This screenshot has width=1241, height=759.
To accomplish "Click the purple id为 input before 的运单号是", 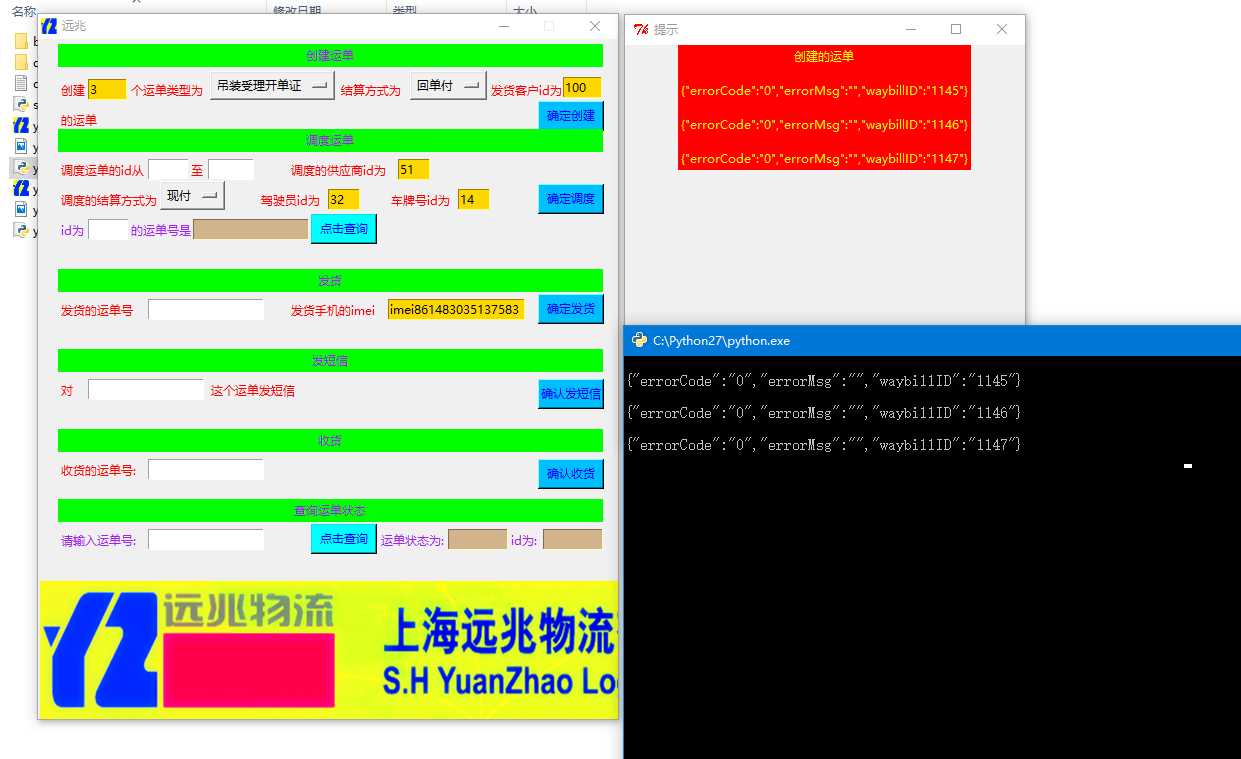I will click(108, 230).
